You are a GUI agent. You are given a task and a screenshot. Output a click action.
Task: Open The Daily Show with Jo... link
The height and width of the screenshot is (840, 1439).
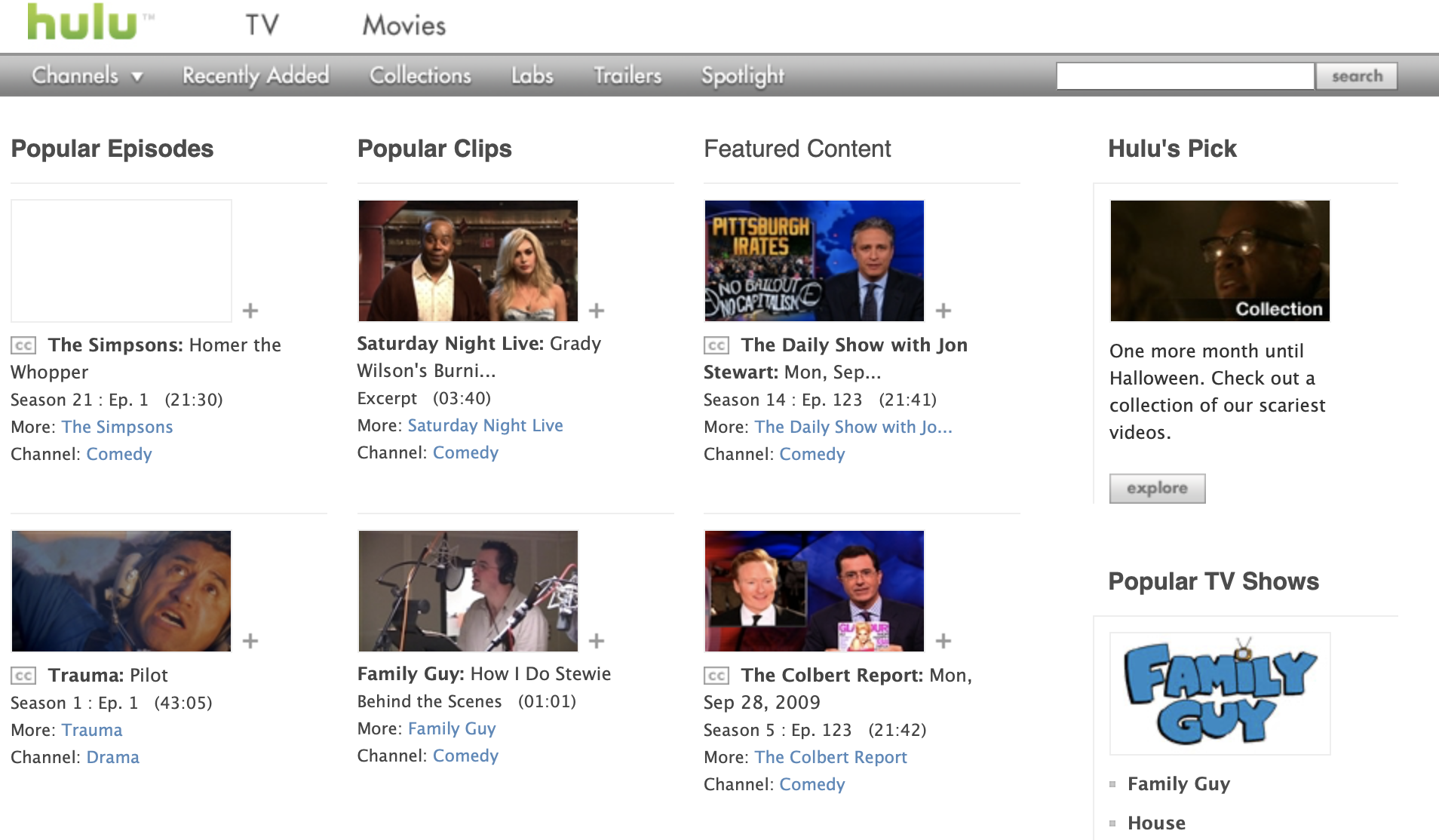point(853,427)
